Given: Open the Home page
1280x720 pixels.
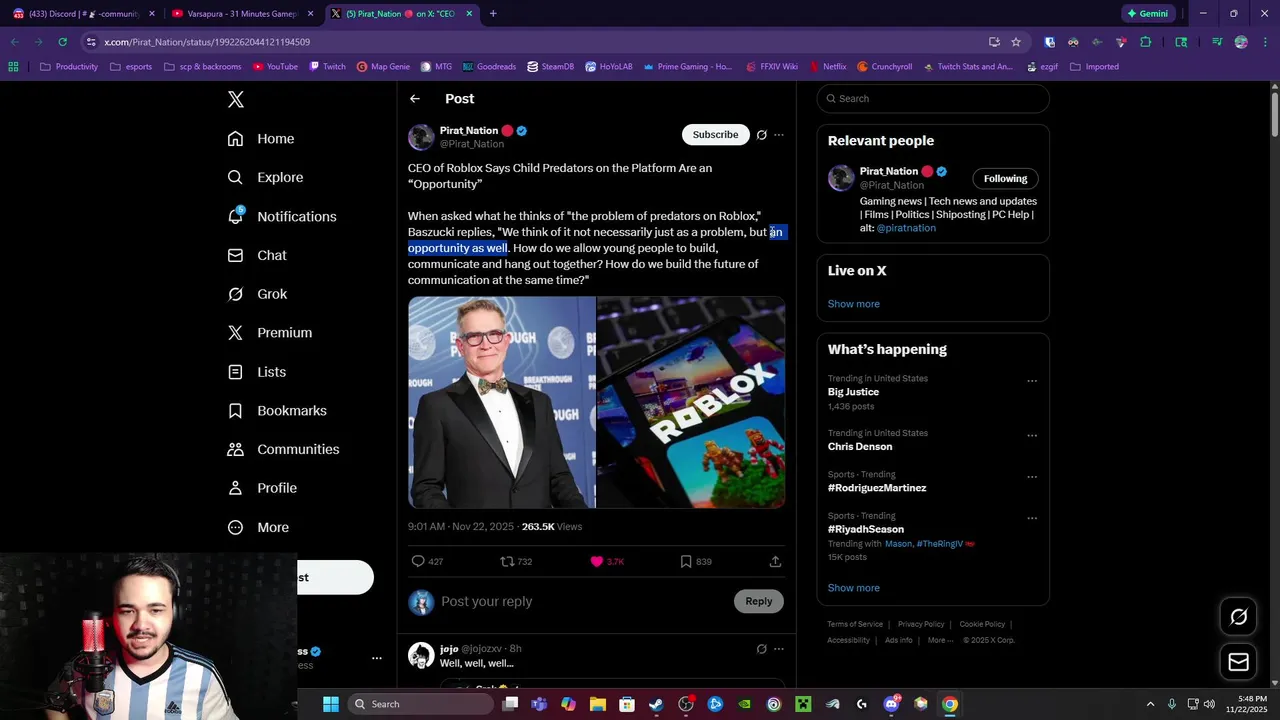Looking at the screenshot, I should (261, 139).
